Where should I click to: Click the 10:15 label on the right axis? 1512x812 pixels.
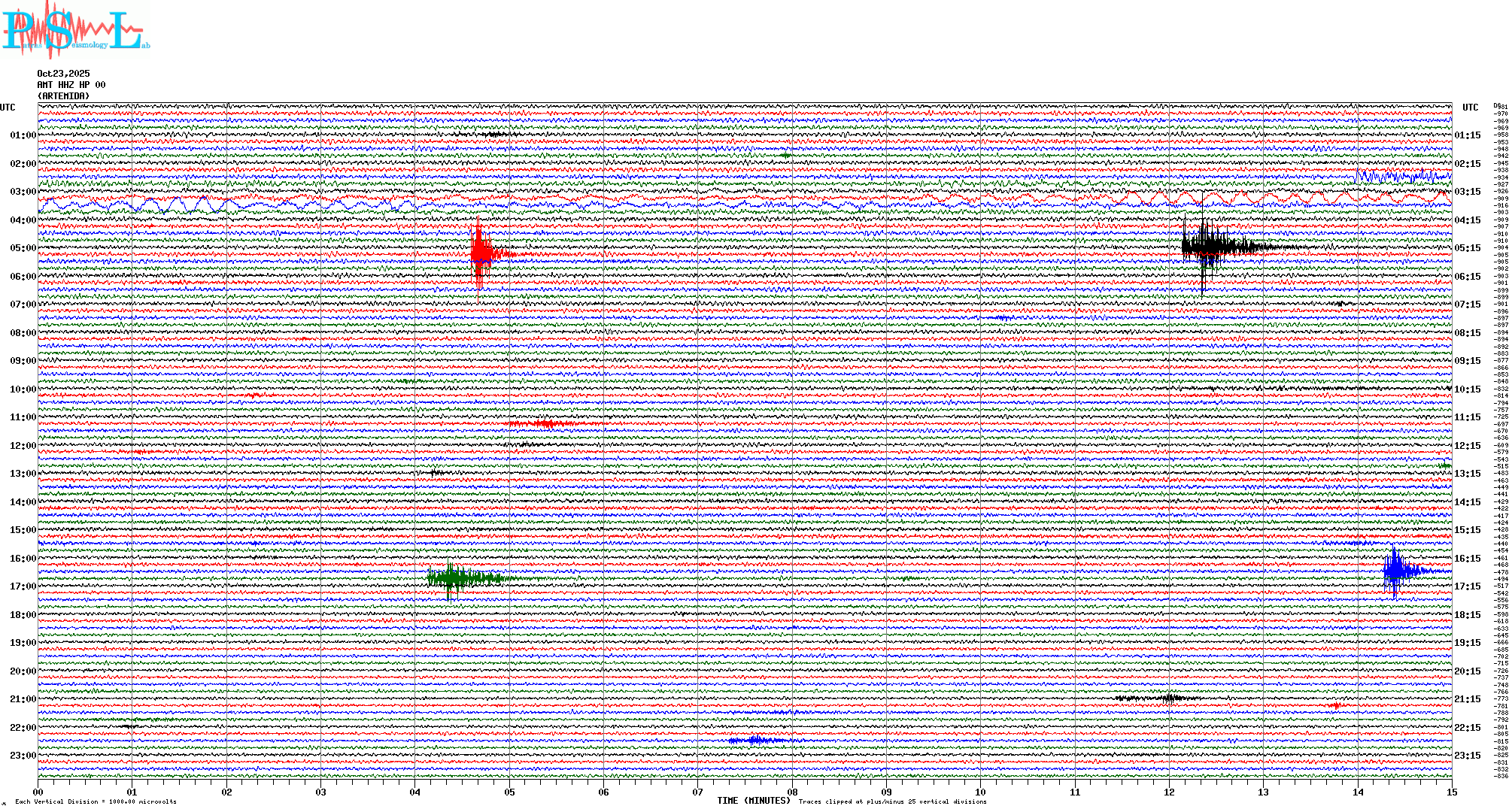(1467, 389)
